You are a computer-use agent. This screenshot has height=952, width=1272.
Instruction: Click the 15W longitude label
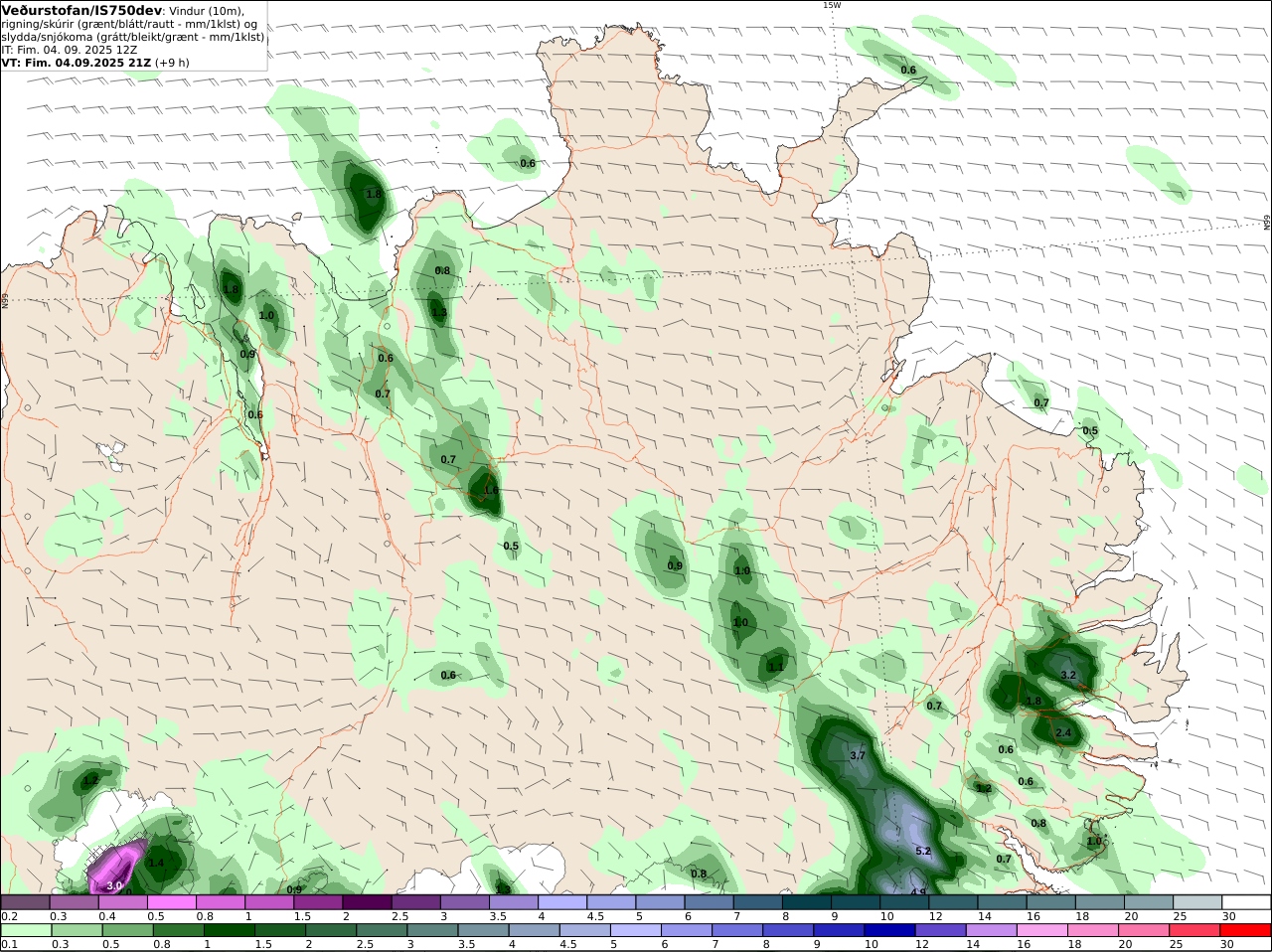[x=831, y=5]
